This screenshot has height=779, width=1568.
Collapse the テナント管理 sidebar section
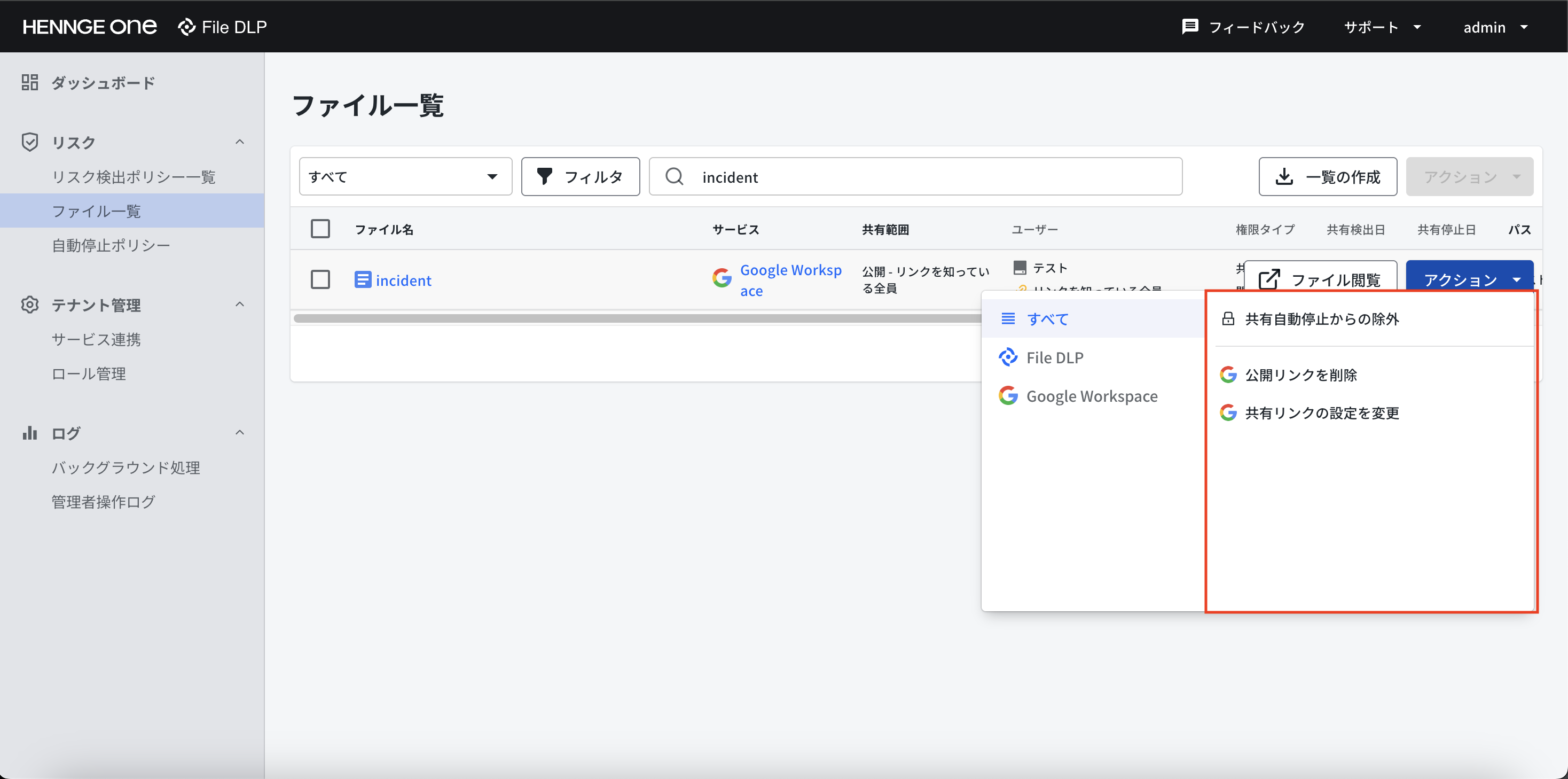pyautogui.click(x=240, y=304)
